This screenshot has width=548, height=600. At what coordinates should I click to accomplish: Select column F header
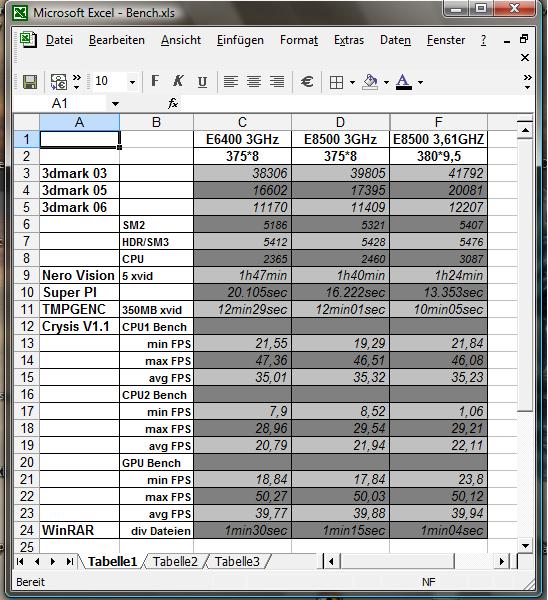point(439,122)
